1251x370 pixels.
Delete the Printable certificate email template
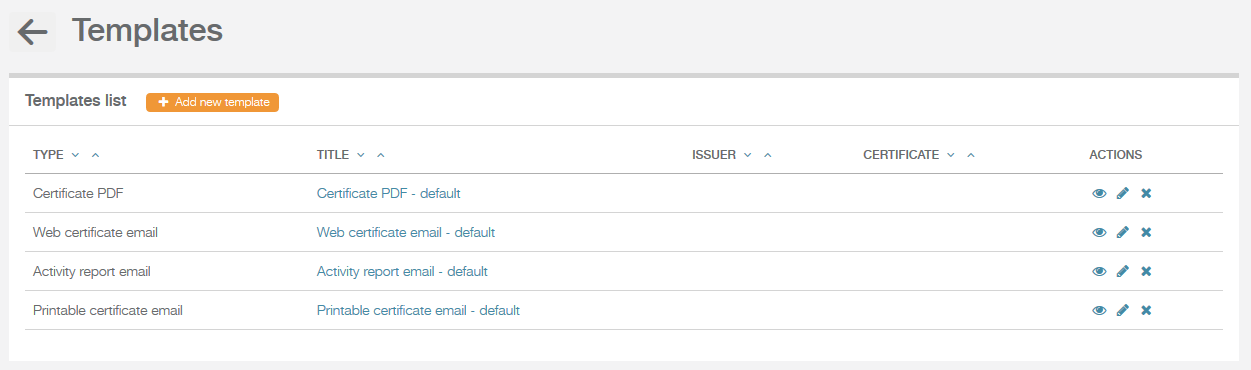(x=1146, y=310)
